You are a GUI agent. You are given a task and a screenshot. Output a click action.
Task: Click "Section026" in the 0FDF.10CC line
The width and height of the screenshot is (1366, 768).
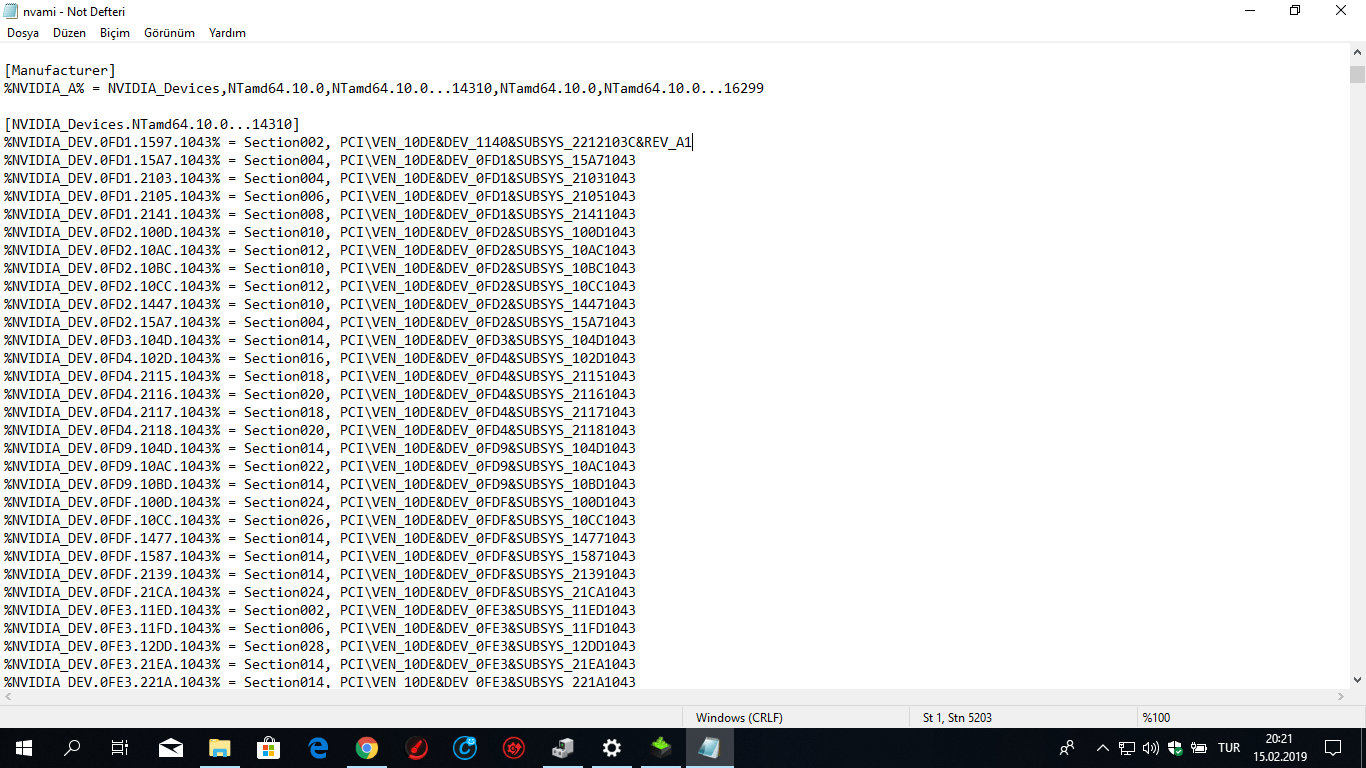(x=284, y=520)
